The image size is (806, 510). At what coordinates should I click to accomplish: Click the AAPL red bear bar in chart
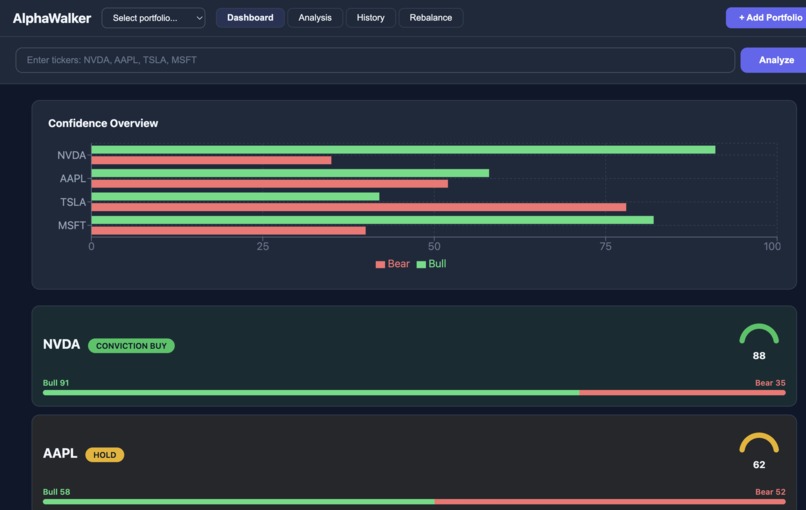pos(270,184)
